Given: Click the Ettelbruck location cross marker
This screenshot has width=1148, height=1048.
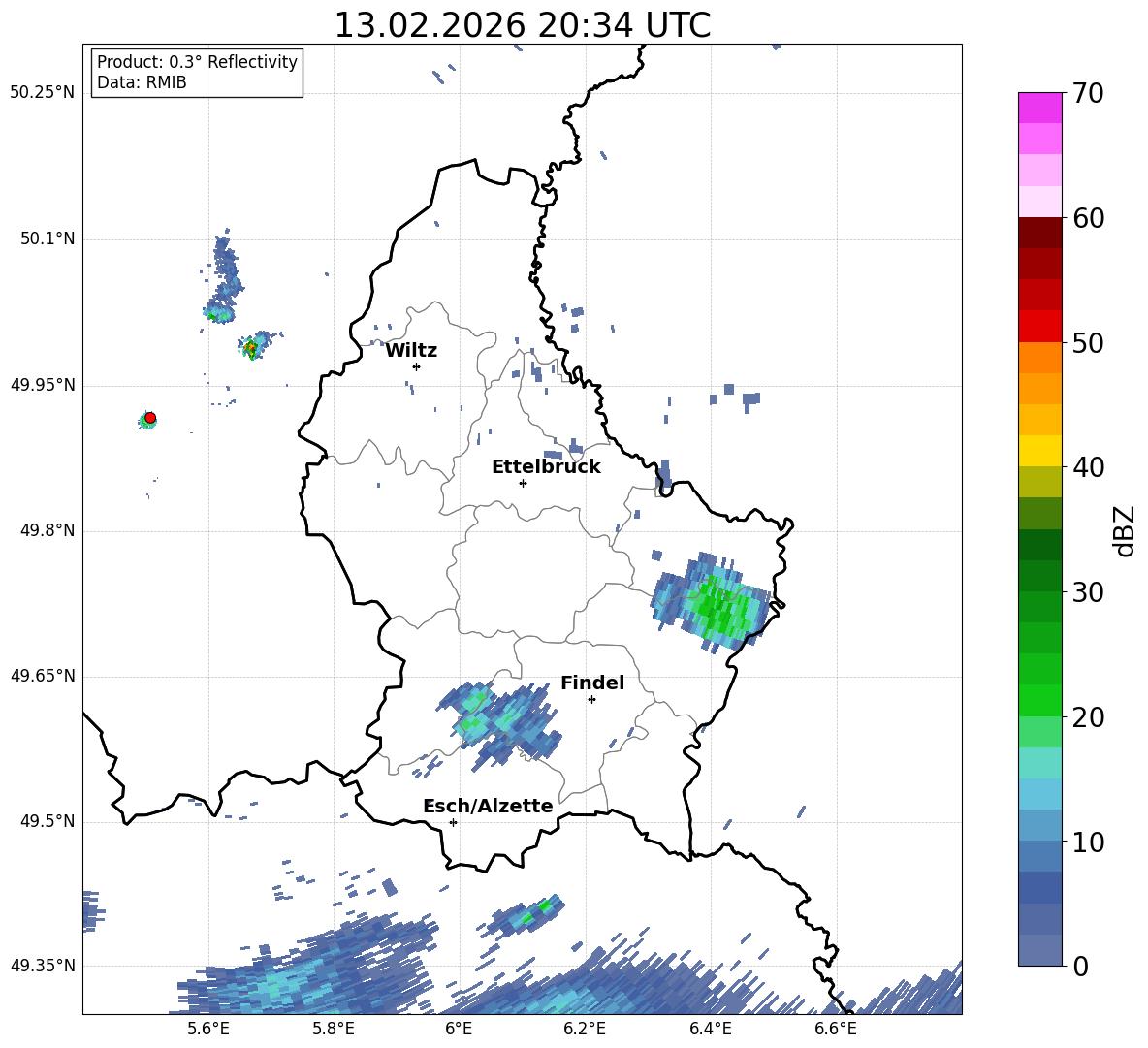Looking at the screenshot, I should 523,483.
